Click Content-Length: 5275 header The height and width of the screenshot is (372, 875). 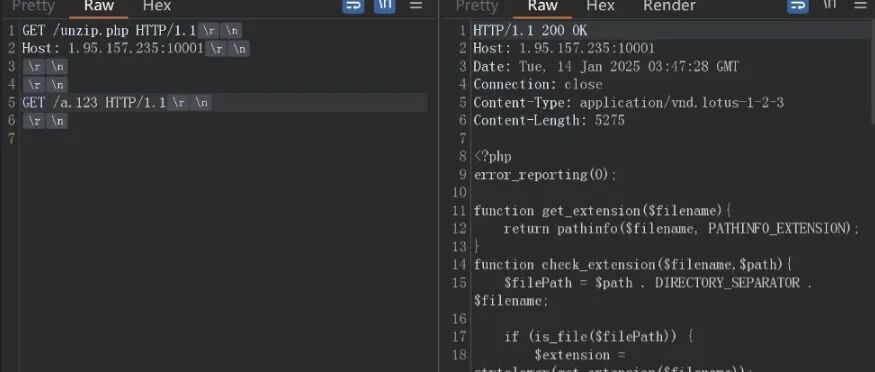[549, 120]
